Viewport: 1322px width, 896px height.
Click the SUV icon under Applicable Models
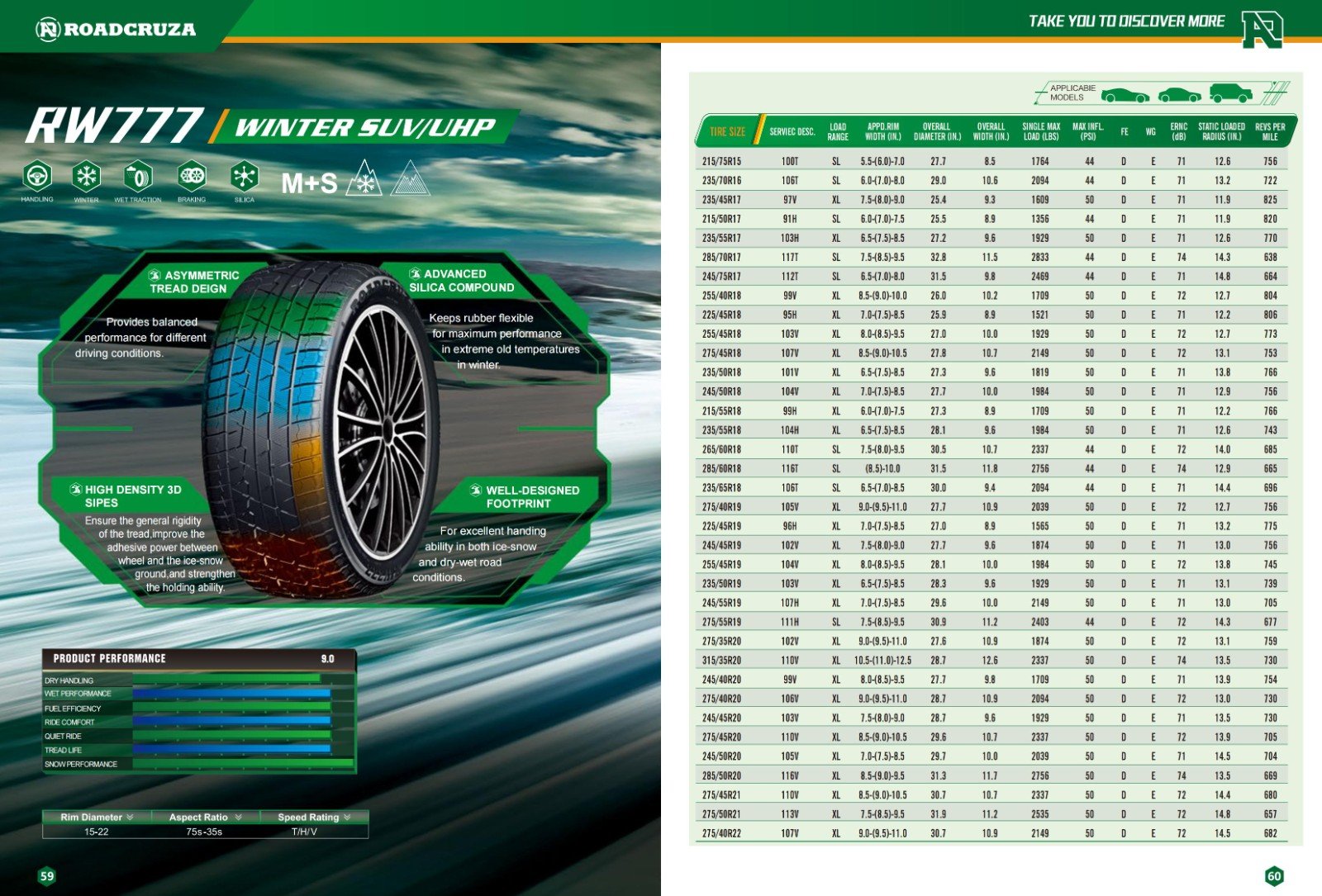[x=1230, y=92]
